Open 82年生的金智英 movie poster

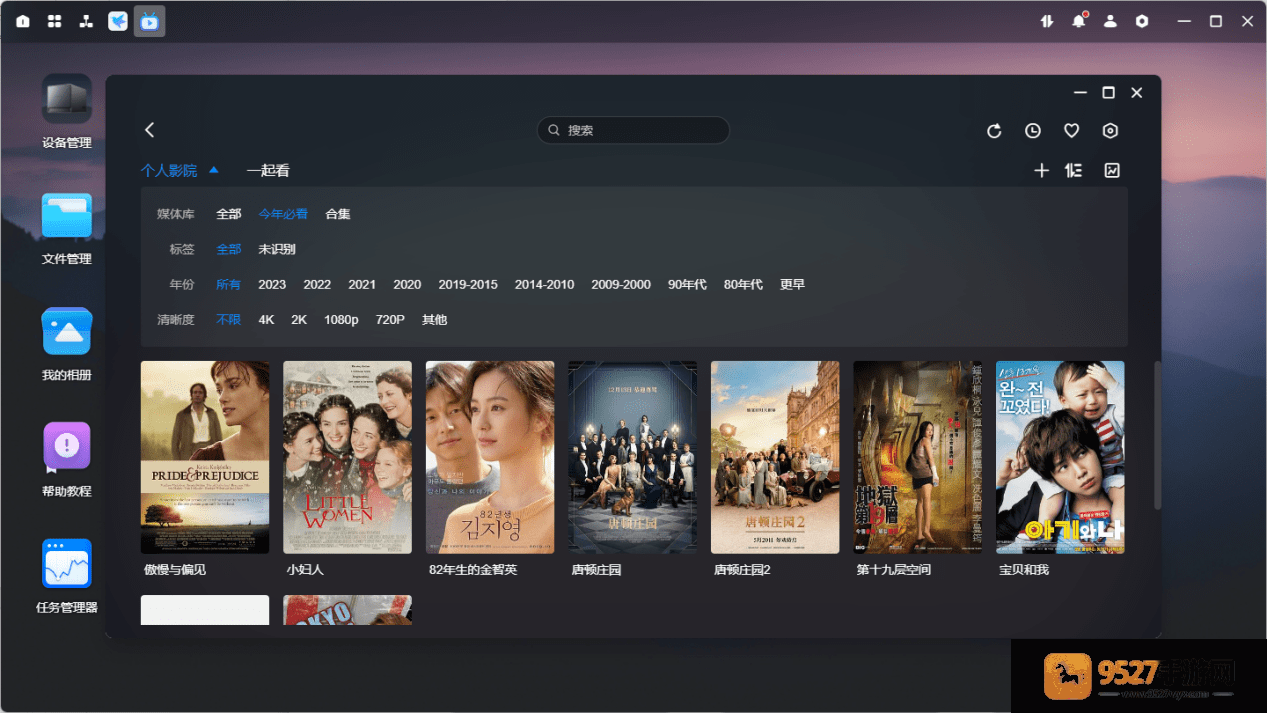coord(490,457)
